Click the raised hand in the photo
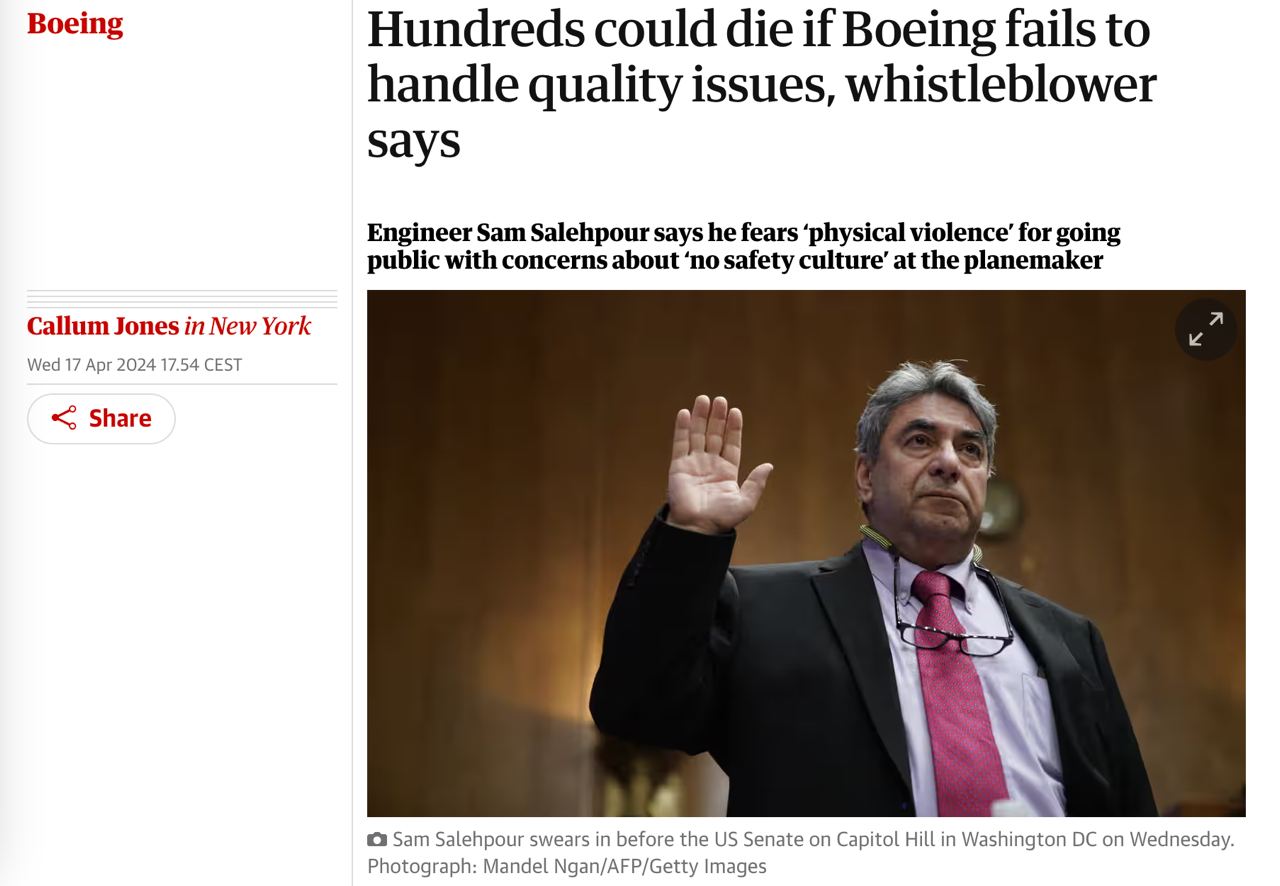 pos(711,461)
